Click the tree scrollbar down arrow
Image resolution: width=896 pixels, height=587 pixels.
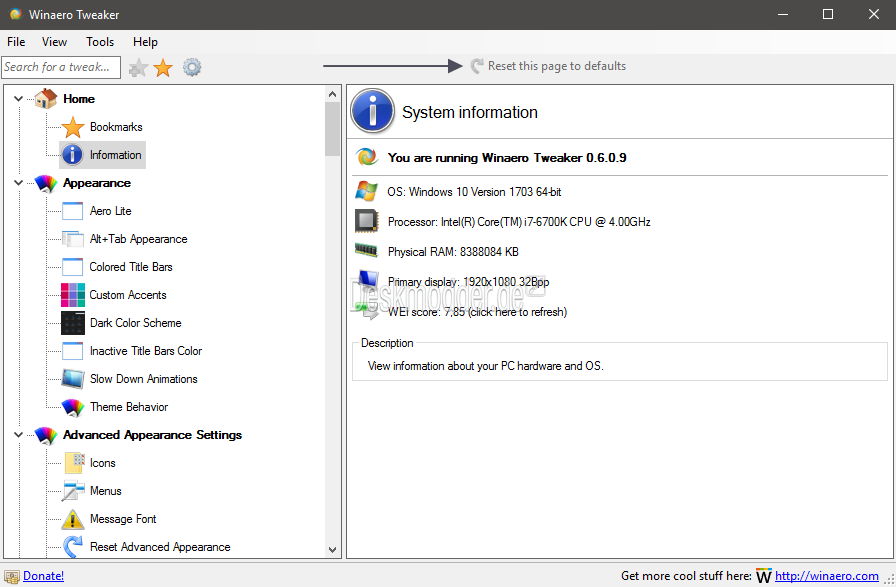(333, 549)
